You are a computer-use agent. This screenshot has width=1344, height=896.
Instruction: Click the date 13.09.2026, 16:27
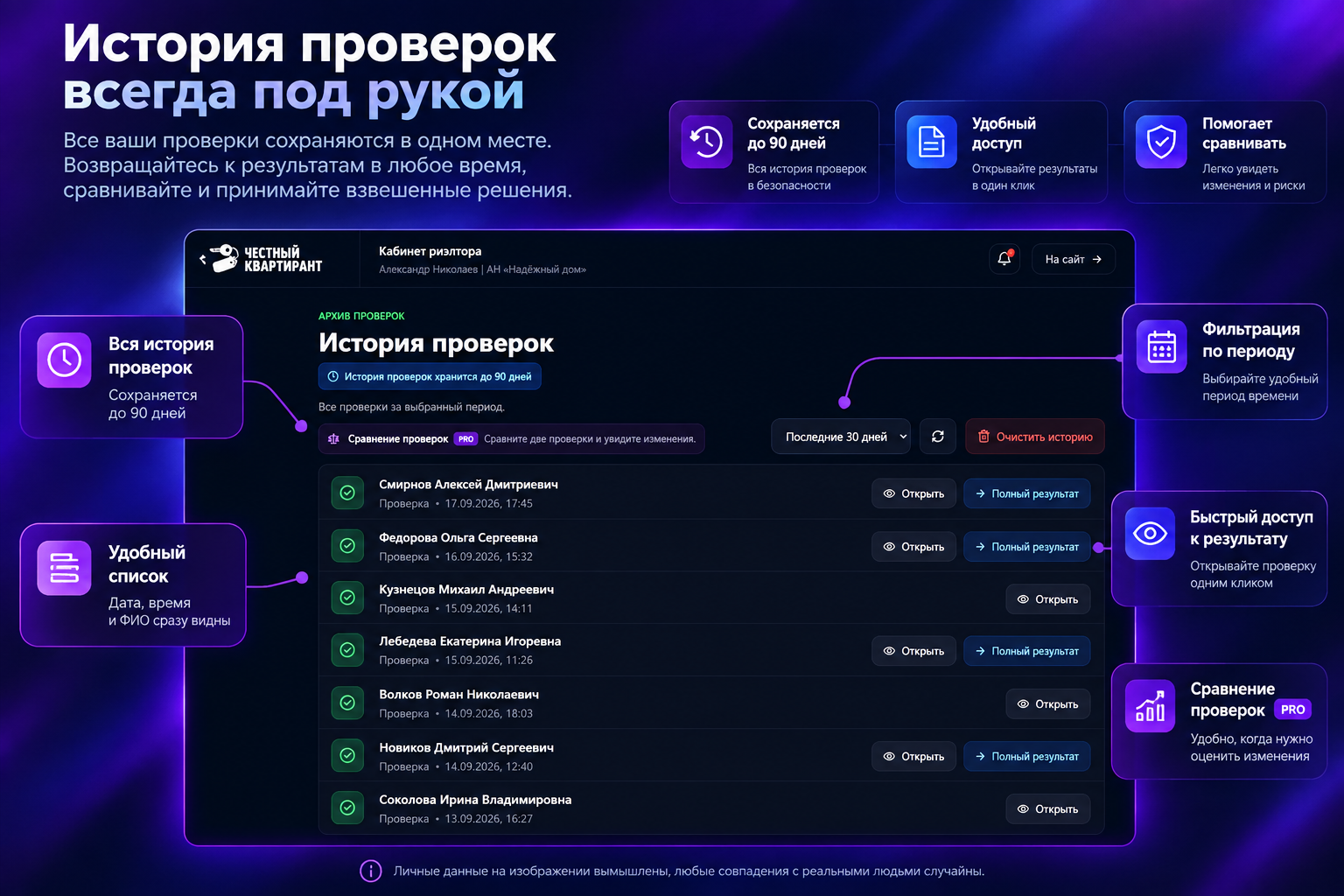click(x=488, y=819)
